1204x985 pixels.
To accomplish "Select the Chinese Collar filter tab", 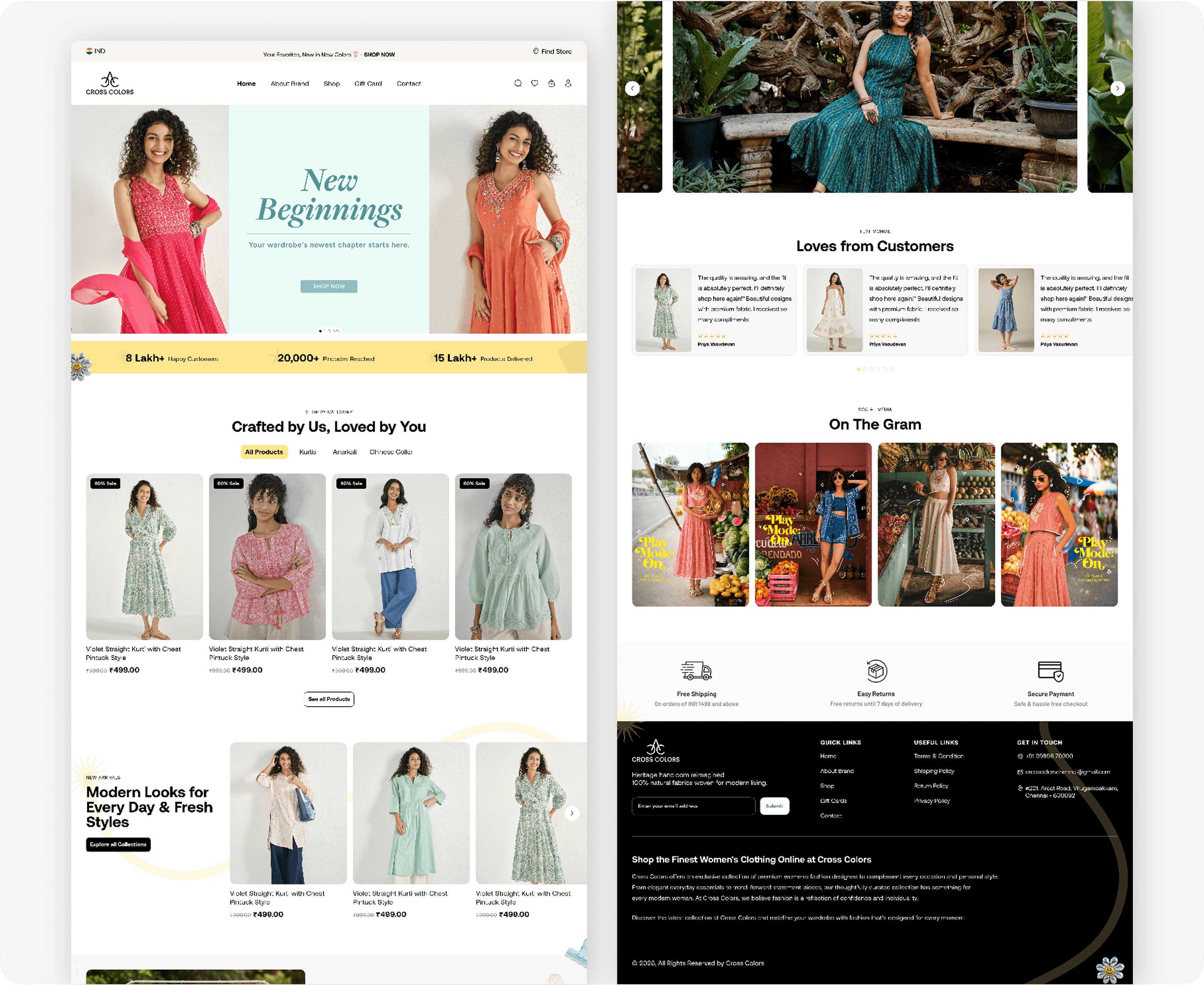I will [391, 452].
